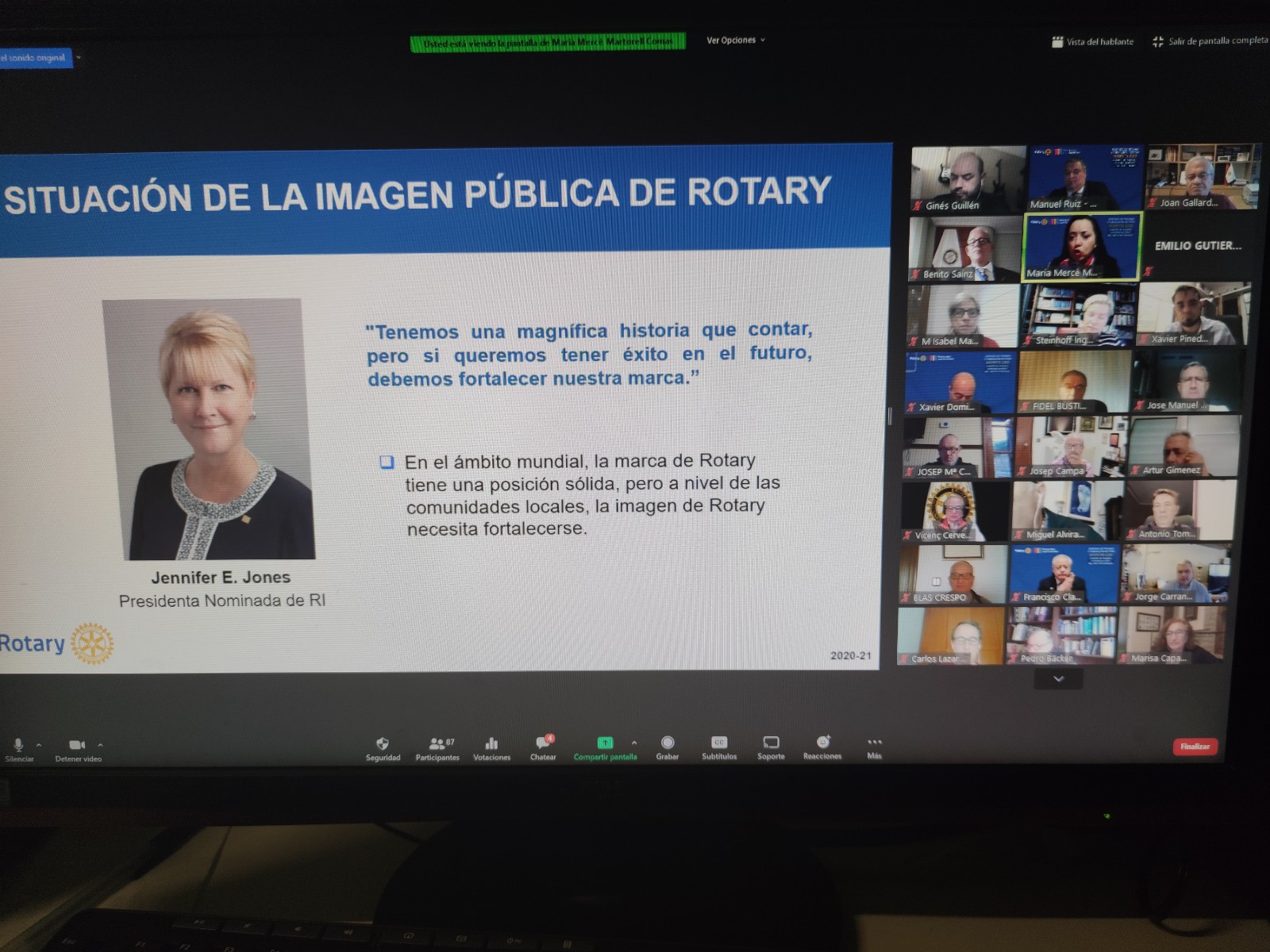Click the Silenciar microphone icon
Screen dimensions: 1270x952
pos(18,745)
